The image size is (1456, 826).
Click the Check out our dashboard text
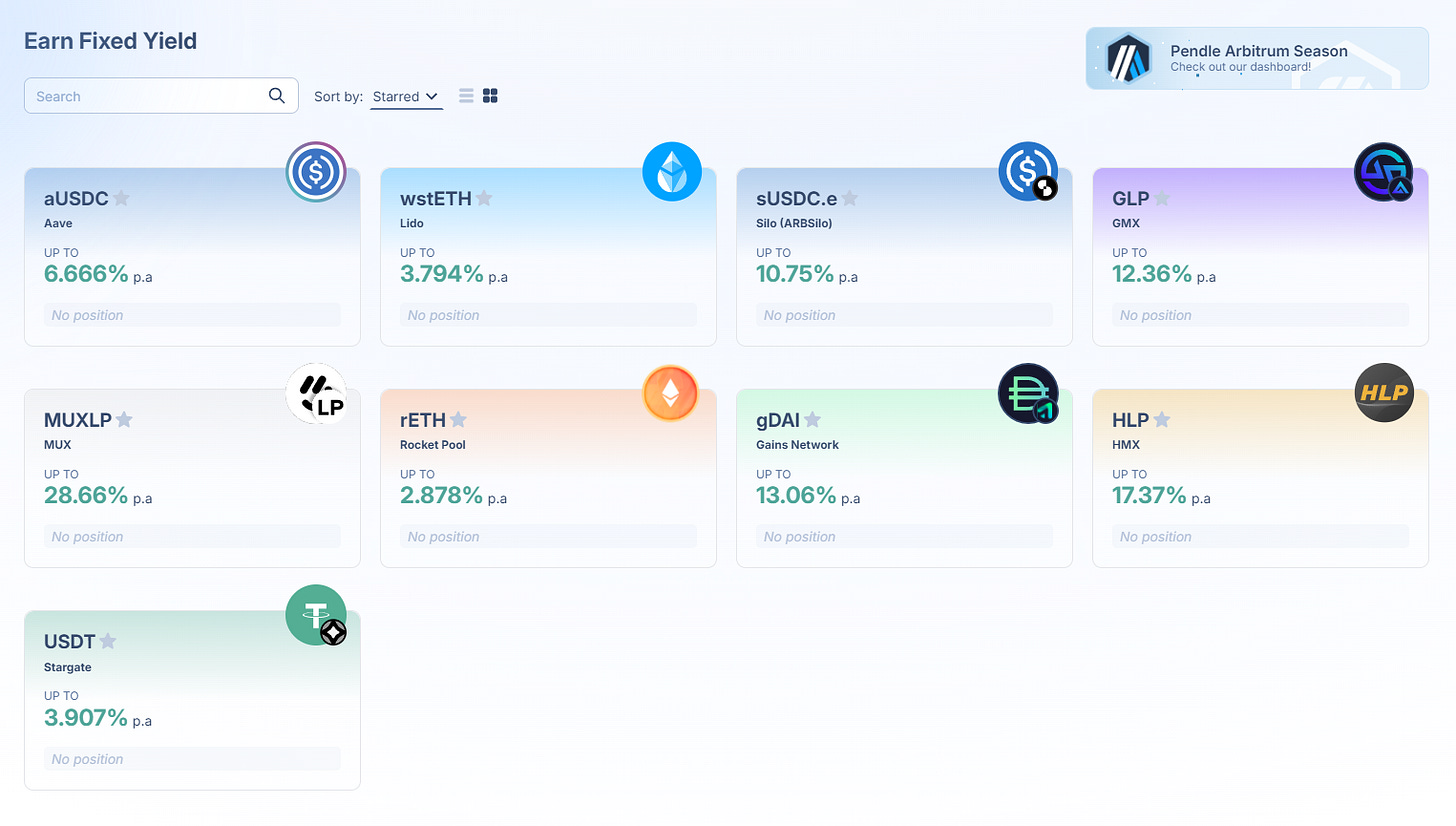(x=1240, y=67)
